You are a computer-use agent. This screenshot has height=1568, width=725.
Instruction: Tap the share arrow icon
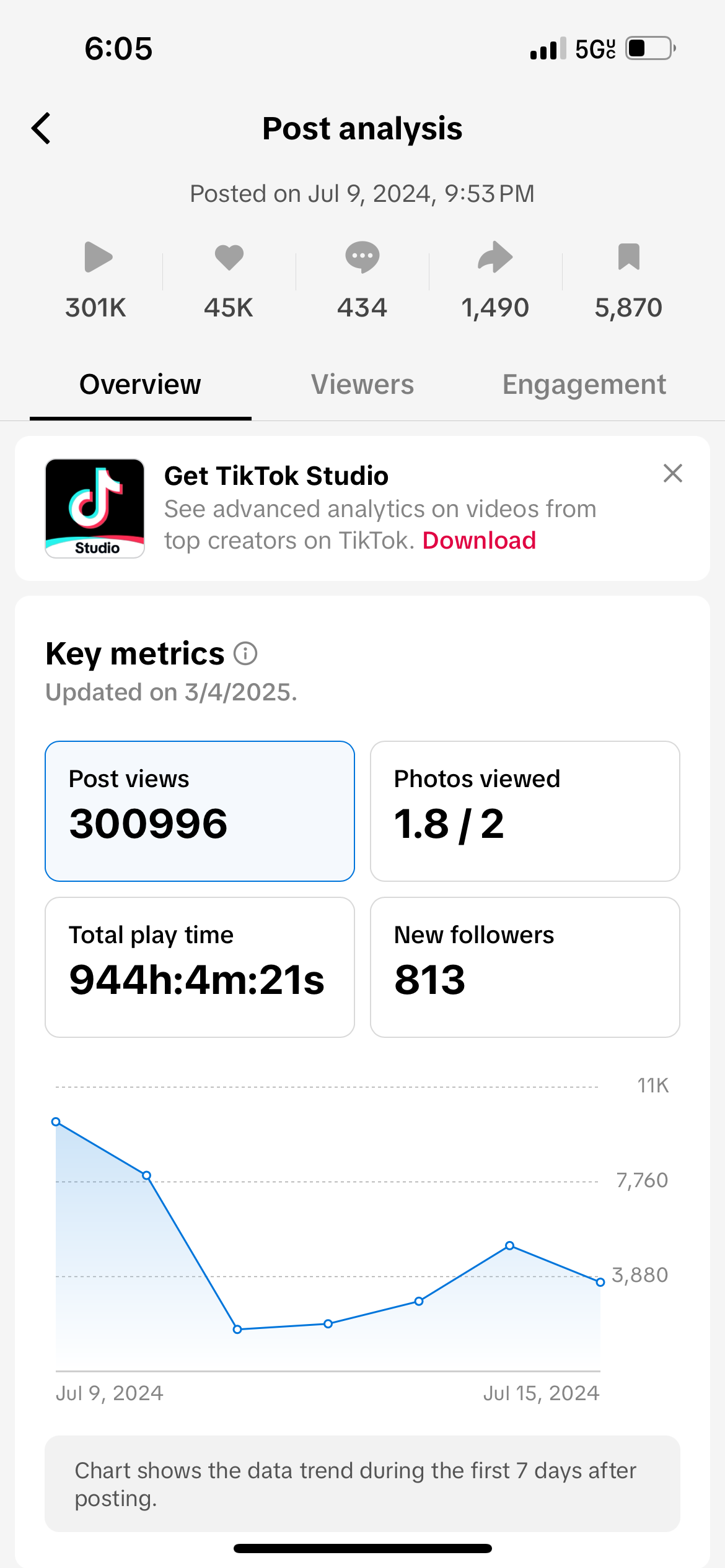click(x=495, y=257)
